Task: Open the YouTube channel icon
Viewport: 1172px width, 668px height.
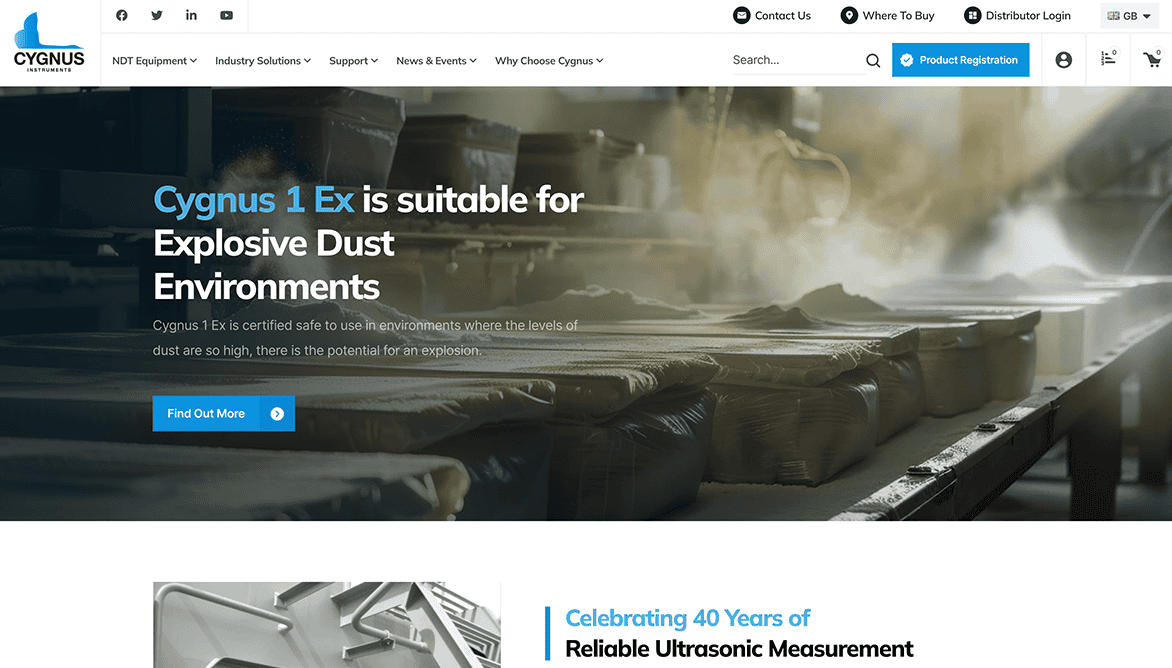Action: pos(226,15)
